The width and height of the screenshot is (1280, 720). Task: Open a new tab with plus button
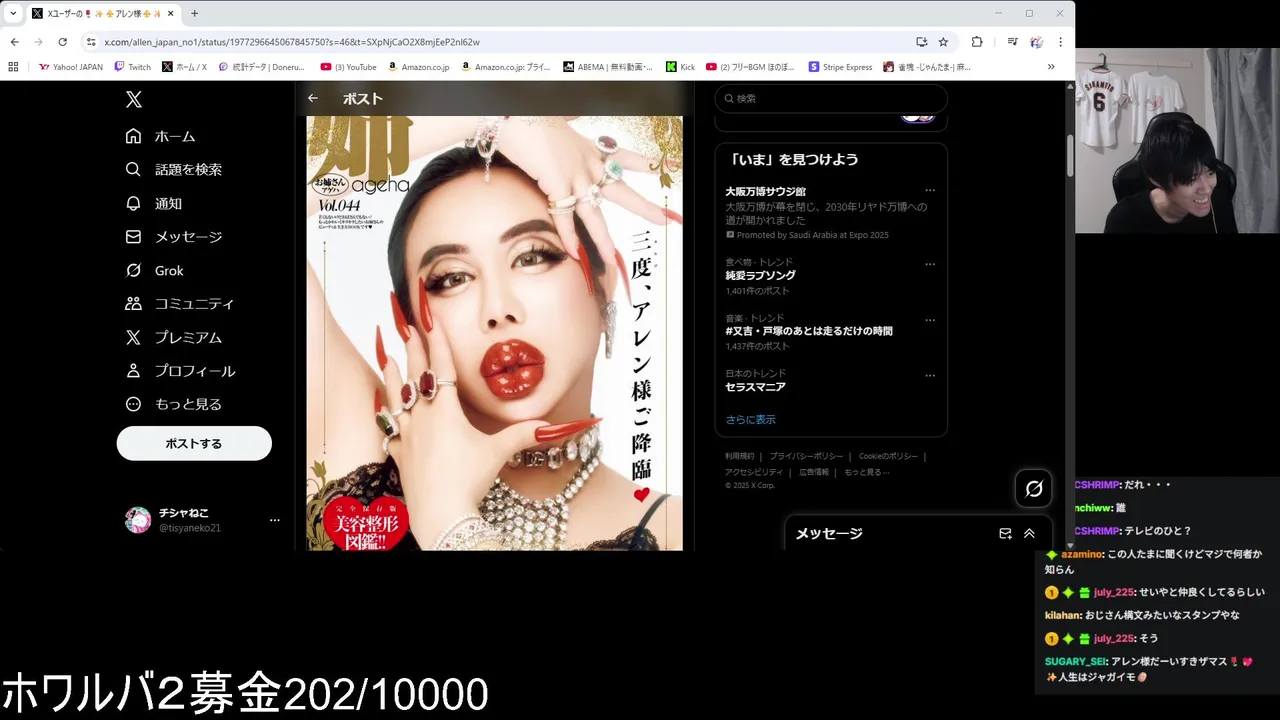pos(194,13)
